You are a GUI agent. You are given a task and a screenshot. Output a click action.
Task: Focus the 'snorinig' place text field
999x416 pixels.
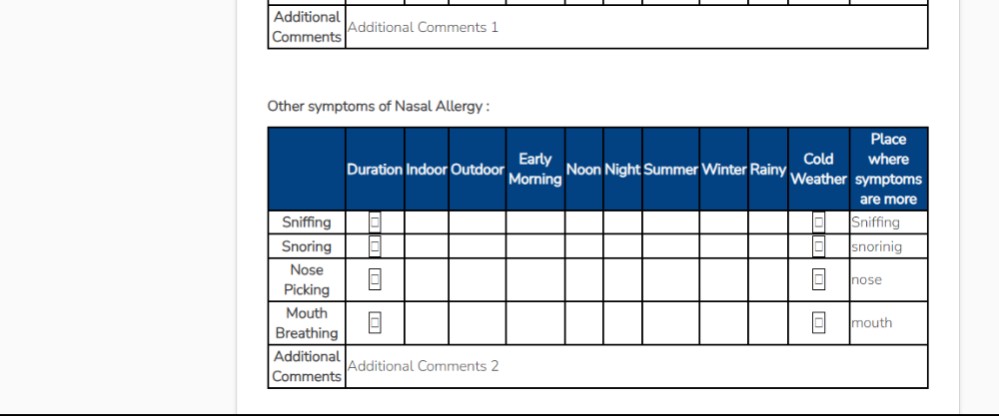click(x=888, y=246)
